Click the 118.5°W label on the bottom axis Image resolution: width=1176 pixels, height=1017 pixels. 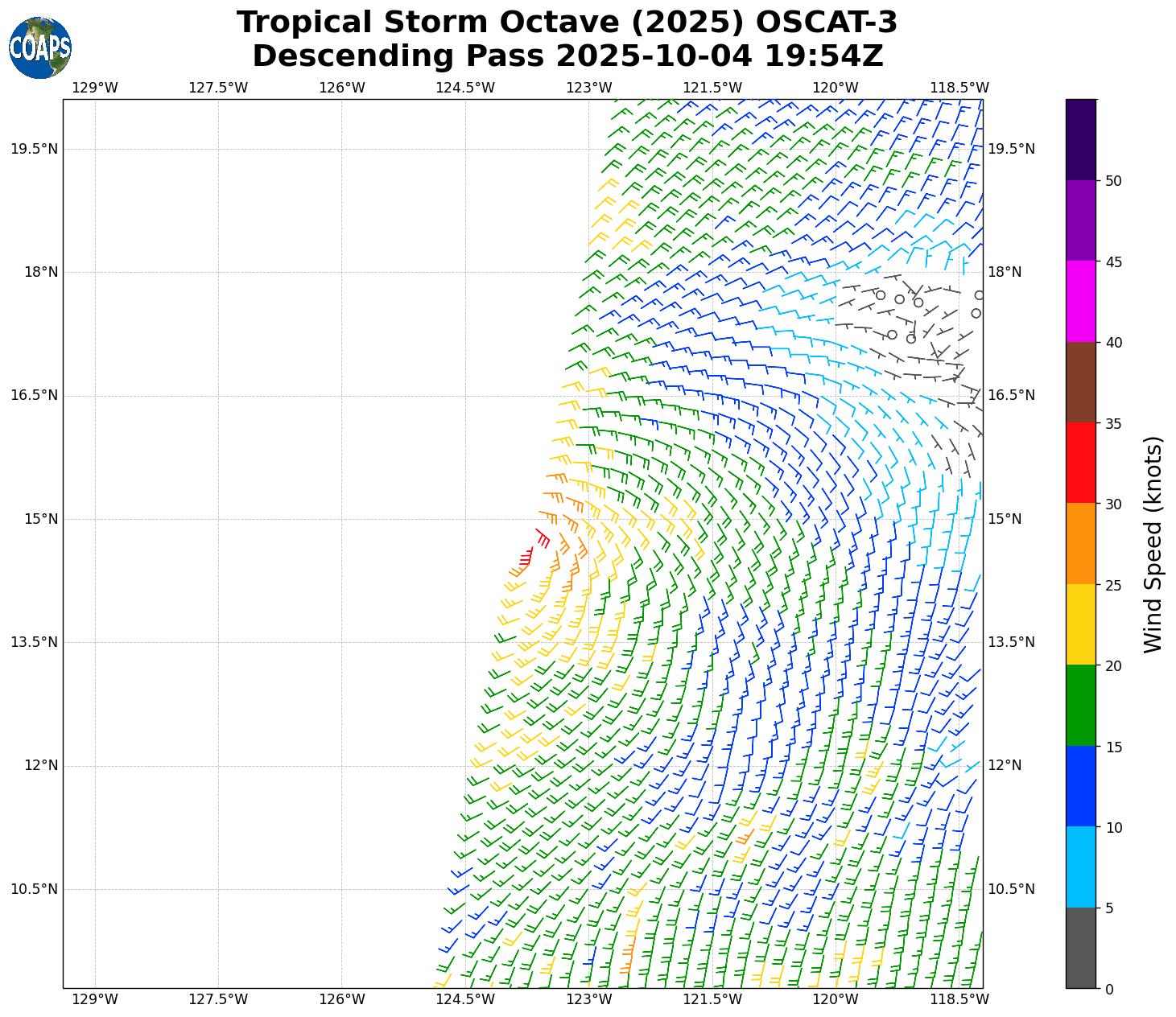coord(959,999)
